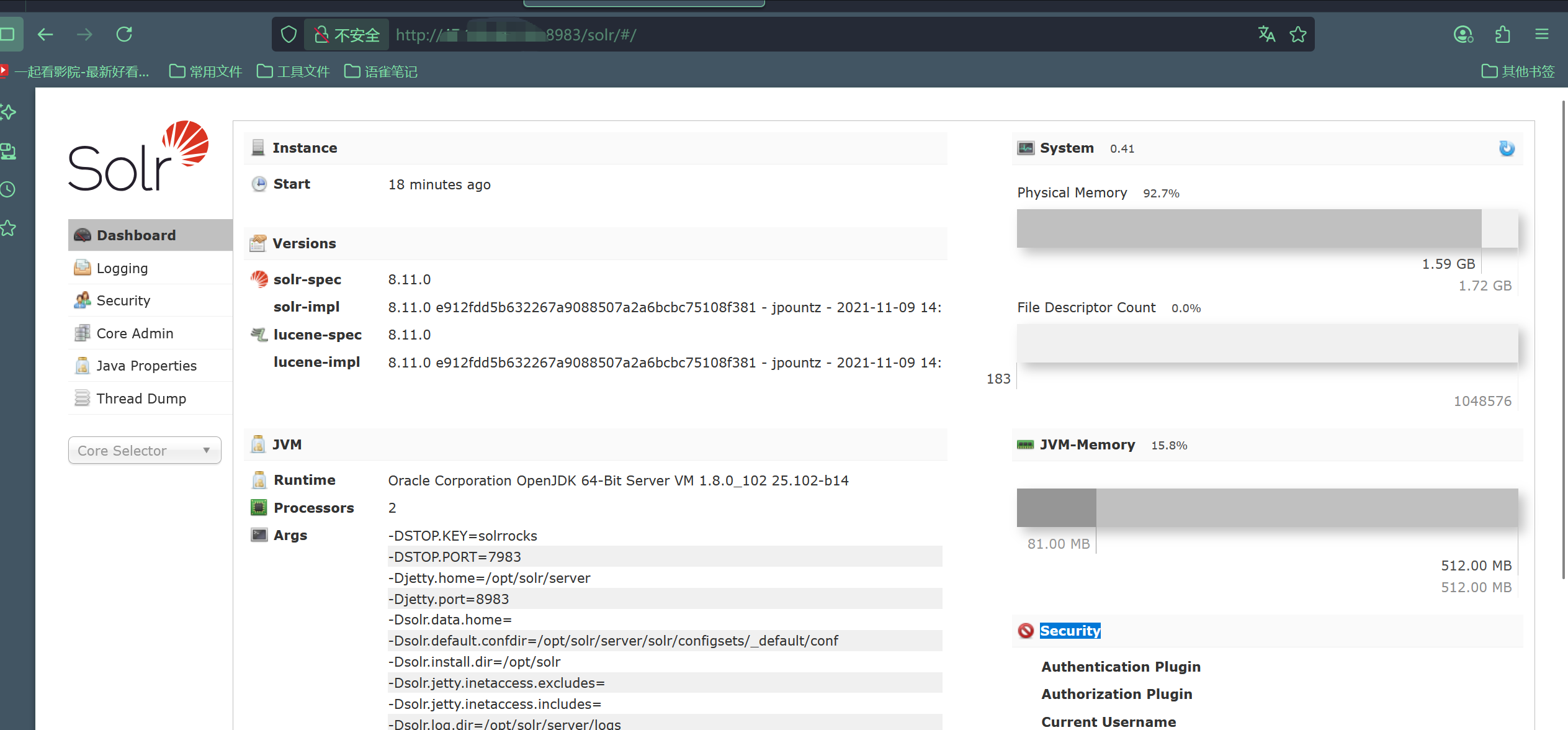Click the red Security prohibited icon
Viewport: 1568px width, 730px height.
(1026, 631)
